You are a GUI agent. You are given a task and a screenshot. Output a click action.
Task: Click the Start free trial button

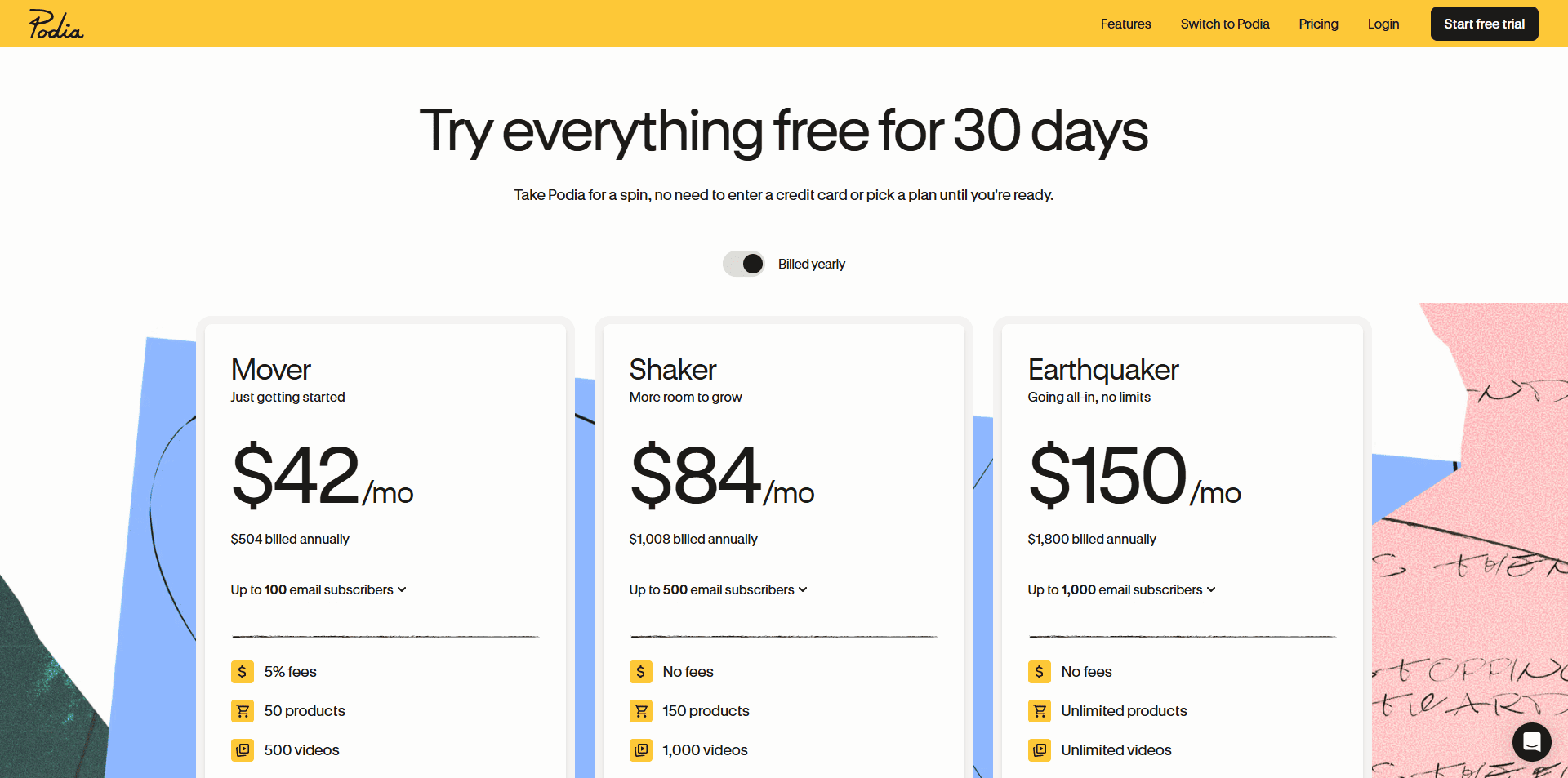coord(1484,24)
